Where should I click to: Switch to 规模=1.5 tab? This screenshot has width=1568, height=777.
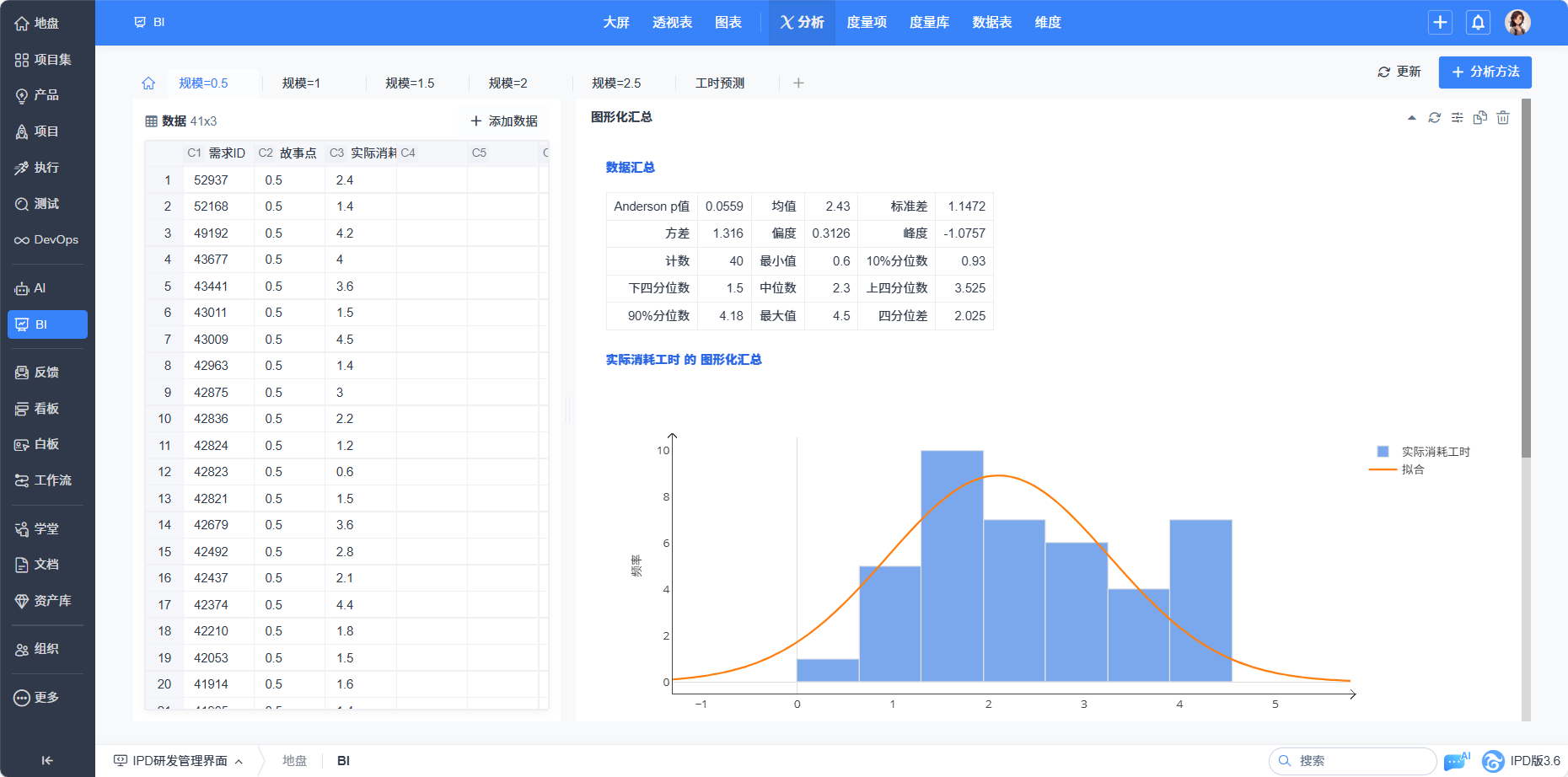(x=410, y=83)
